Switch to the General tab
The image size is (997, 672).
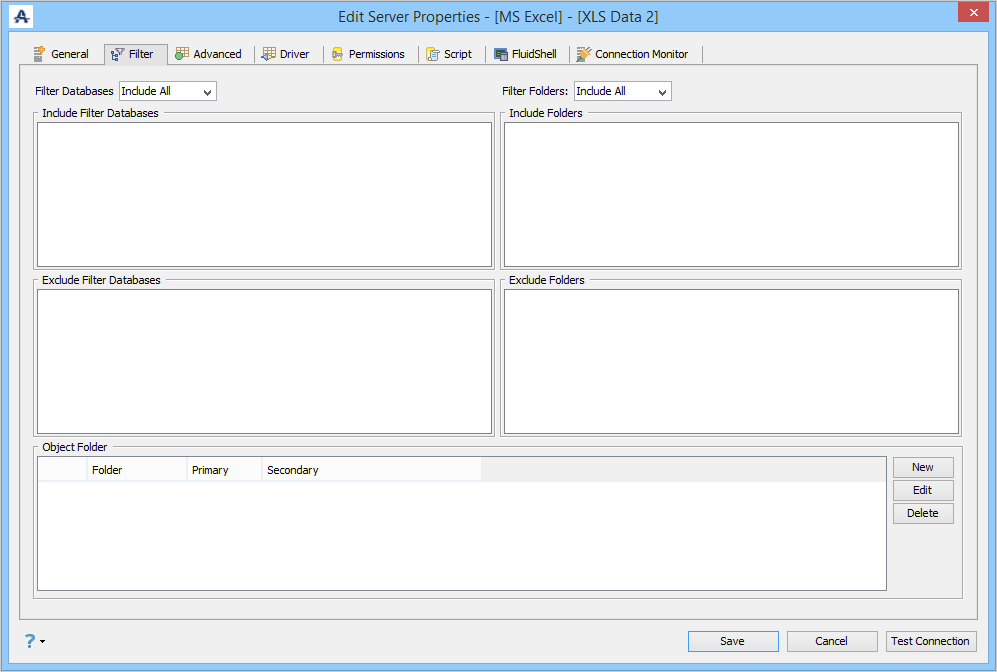pyautogui.click(x=62, y=54)
